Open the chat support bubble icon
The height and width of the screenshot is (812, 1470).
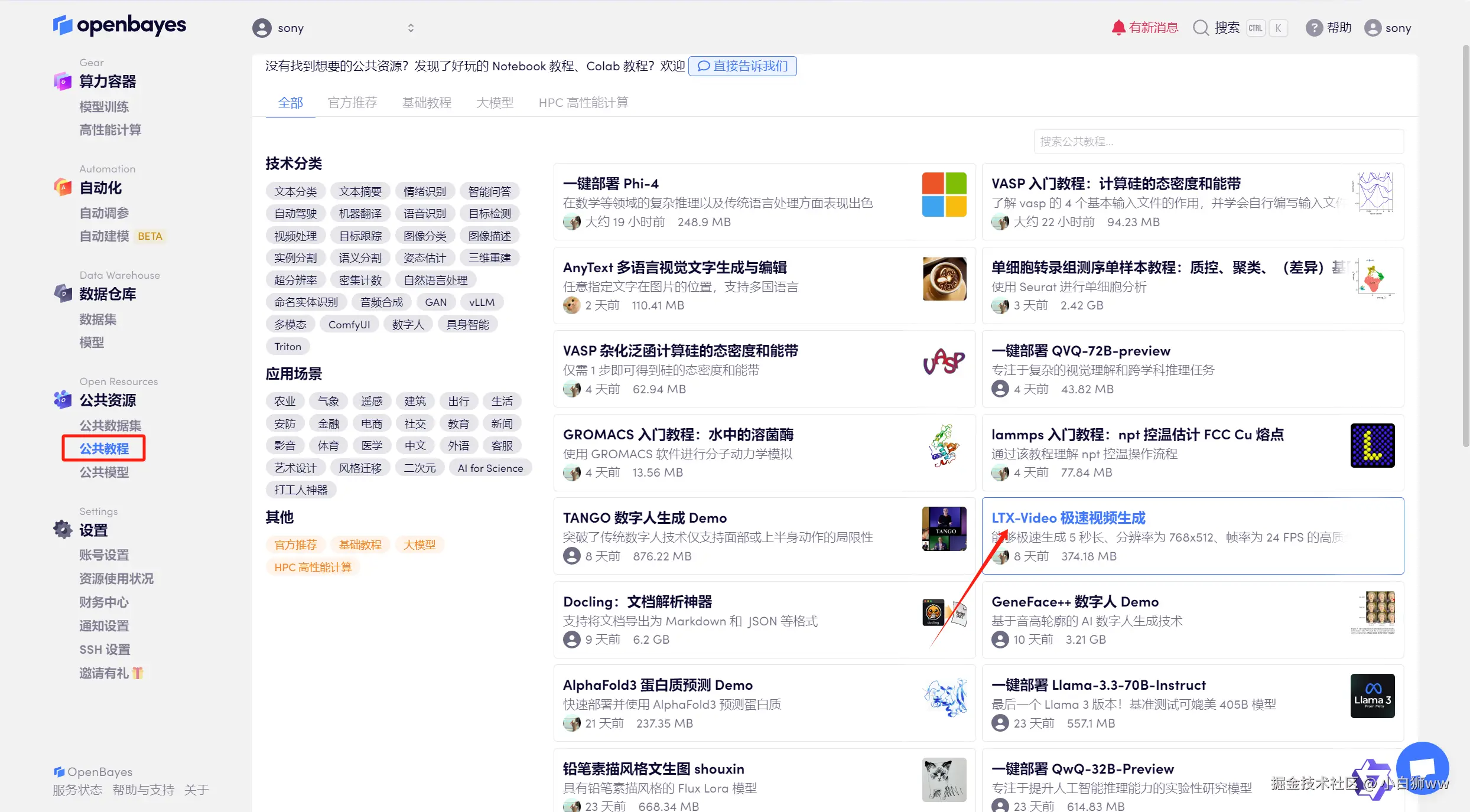click(x=1422, y=767)
